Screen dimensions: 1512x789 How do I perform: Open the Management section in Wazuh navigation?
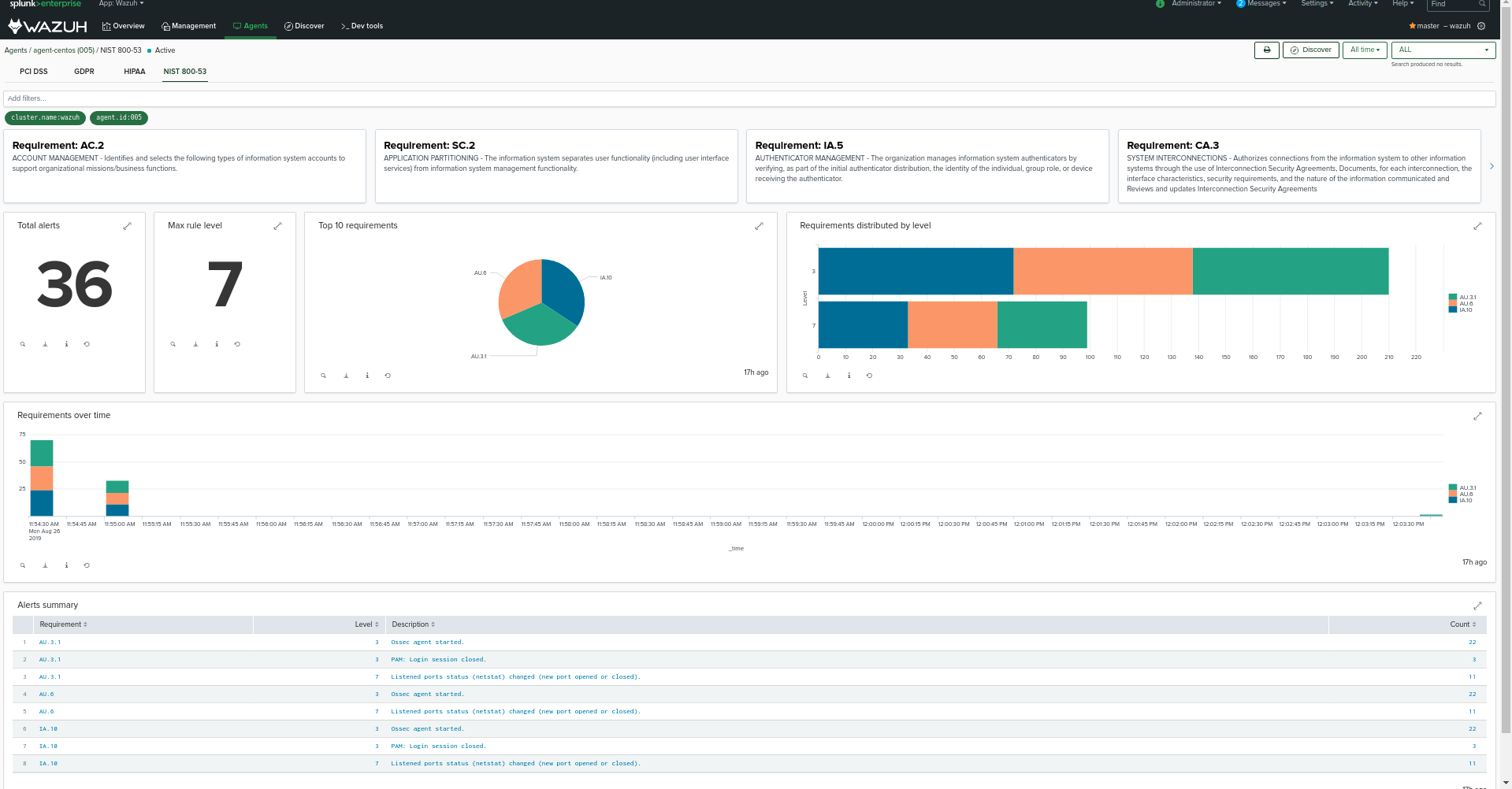coord(188,25)
